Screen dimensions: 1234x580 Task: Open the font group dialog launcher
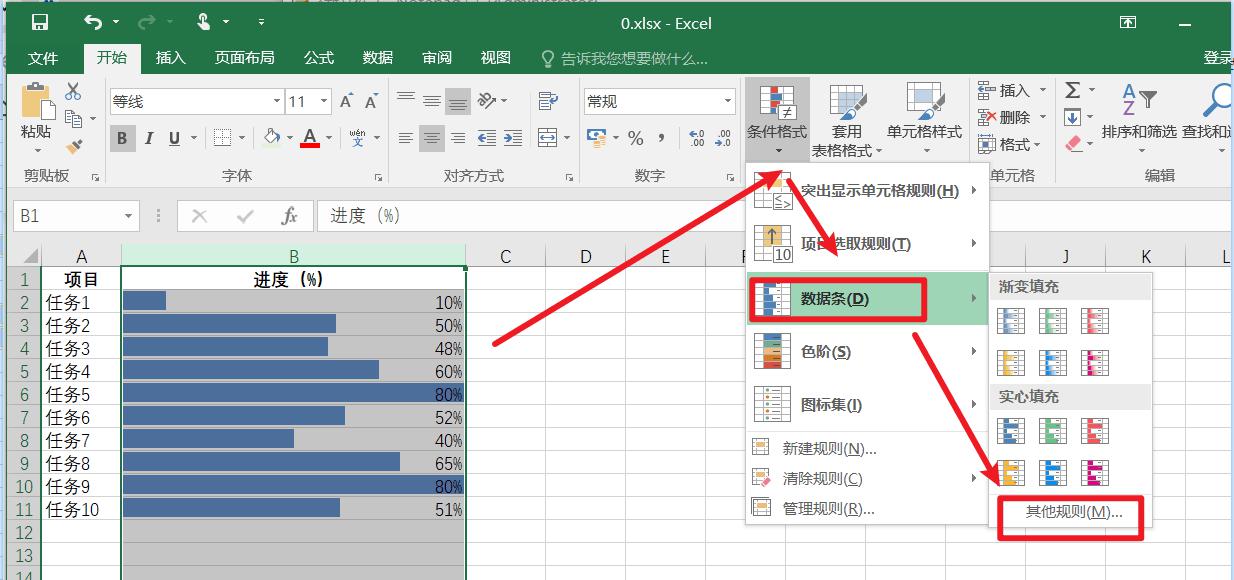(379, 177)
